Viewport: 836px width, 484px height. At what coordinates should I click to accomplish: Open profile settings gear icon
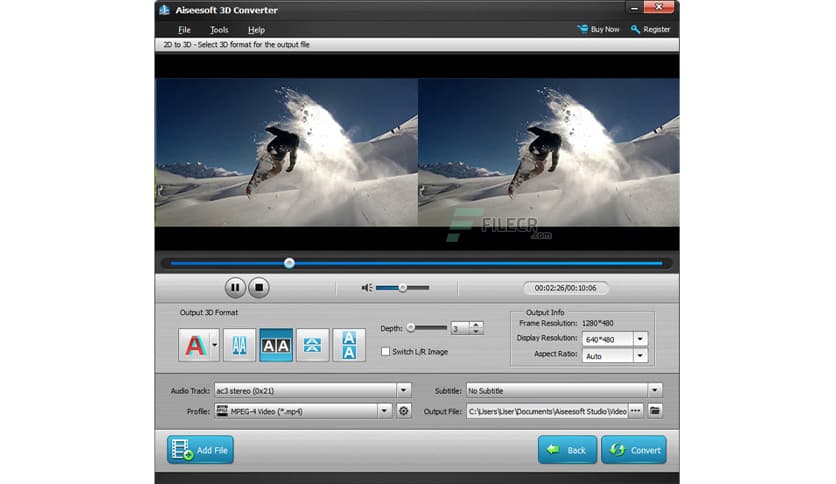click(404, 411)
